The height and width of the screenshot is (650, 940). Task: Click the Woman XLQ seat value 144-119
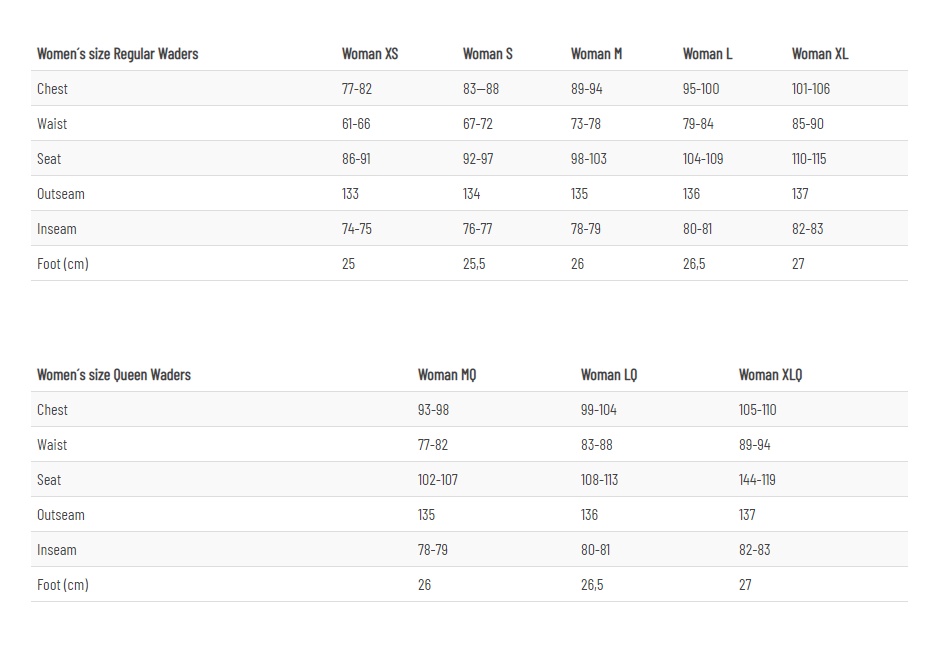pyautogui.click(x=757, y=480)
